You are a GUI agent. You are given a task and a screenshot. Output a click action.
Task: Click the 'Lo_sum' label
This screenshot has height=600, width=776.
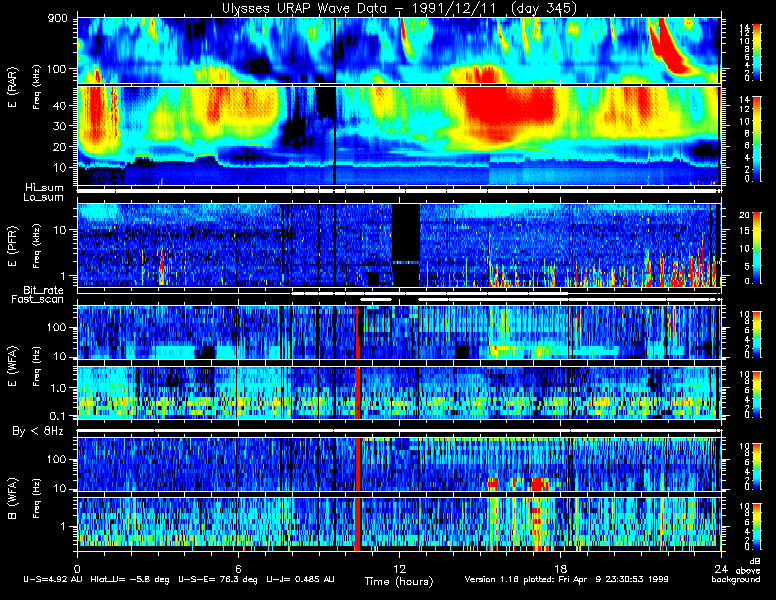[x=44, y=198]
